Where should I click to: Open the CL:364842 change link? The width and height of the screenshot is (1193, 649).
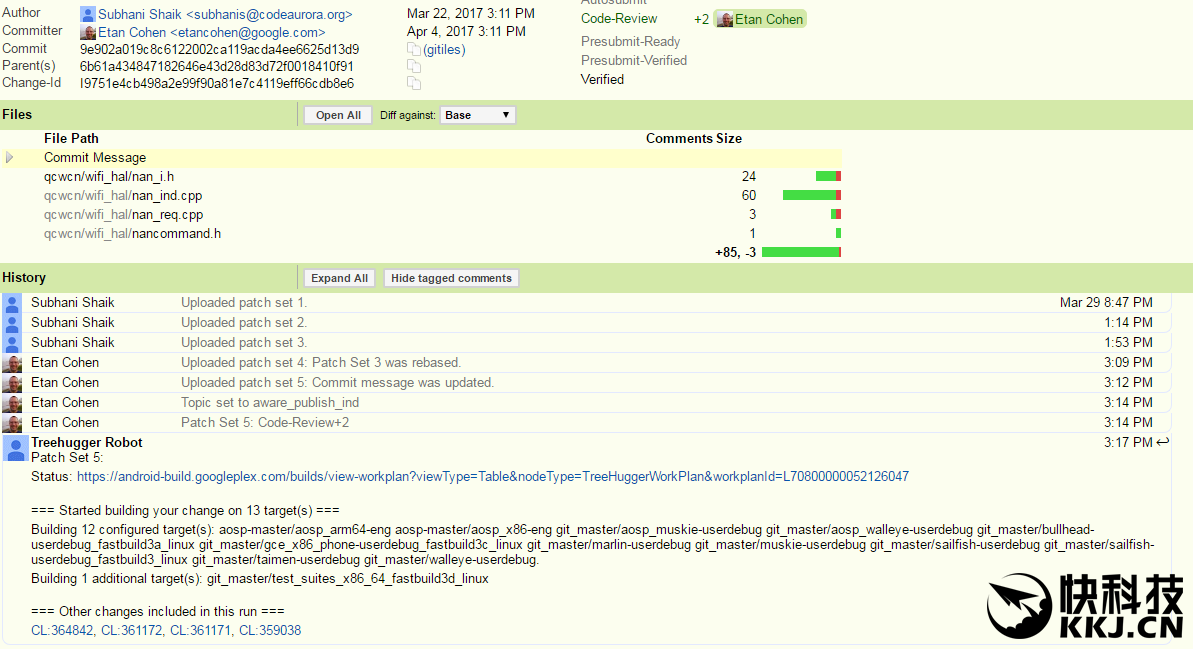(x=62, y=631)
